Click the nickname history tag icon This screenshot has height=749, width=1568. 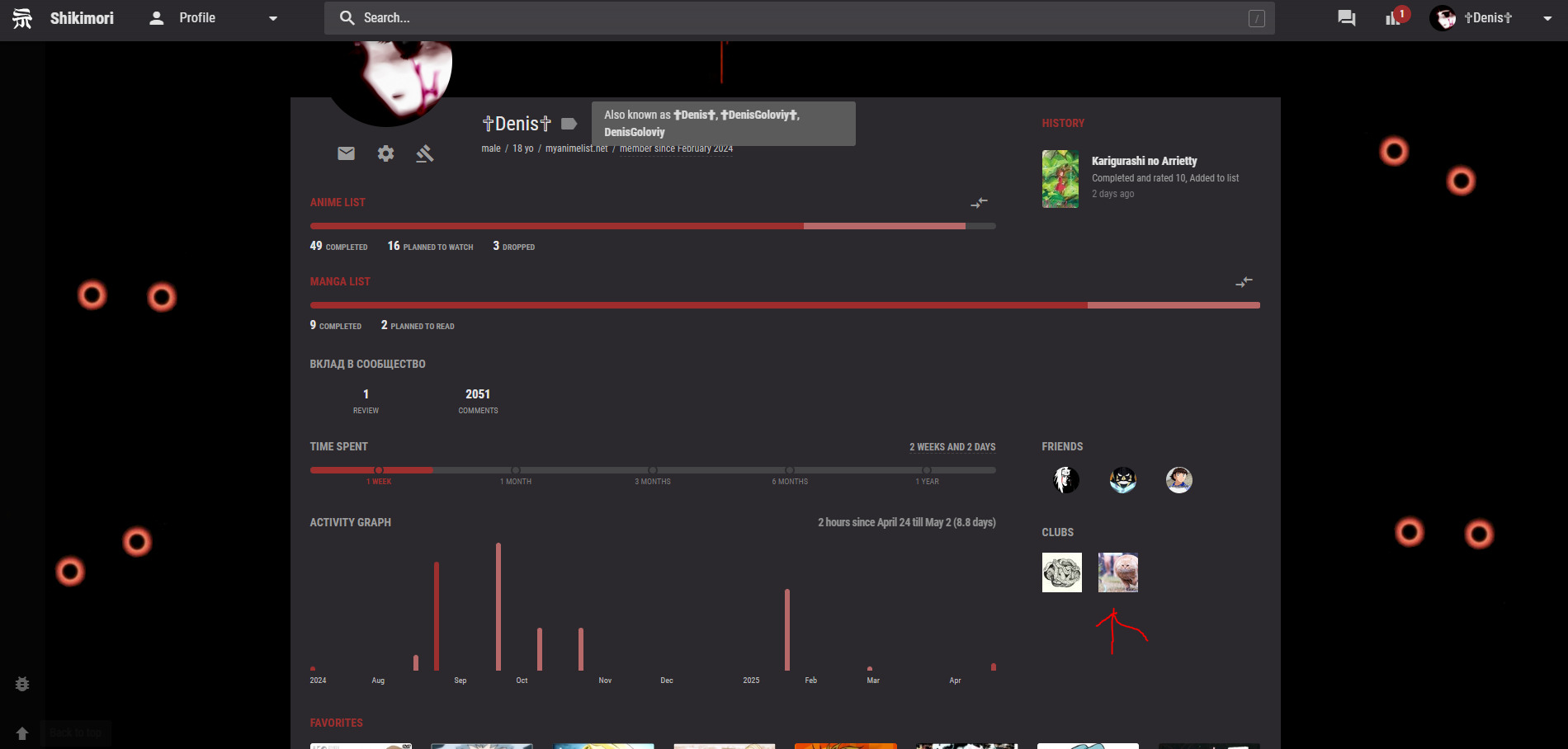coord(569,124)
